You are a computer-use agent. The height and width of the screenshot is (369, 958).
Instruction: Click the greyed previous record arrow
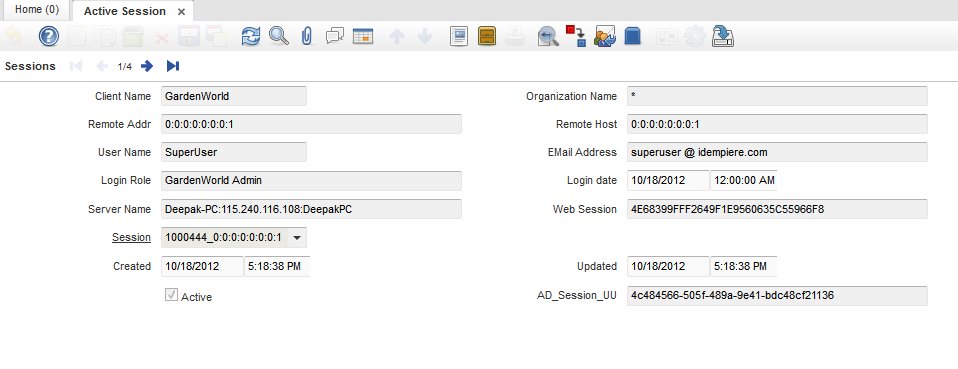(102, 66)
